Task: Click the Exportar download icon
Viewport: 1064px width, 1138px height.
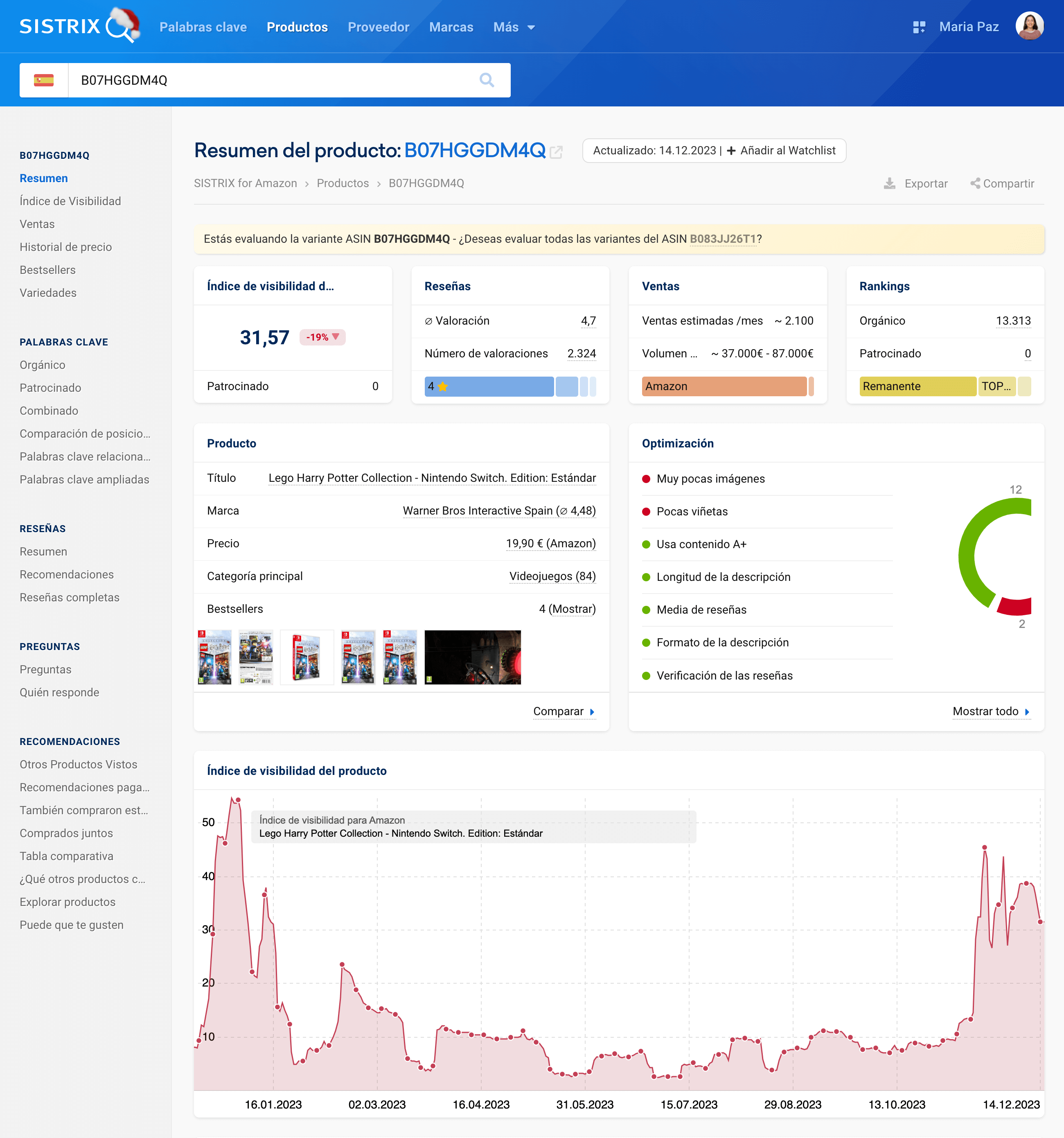Action: coord(889,183)
